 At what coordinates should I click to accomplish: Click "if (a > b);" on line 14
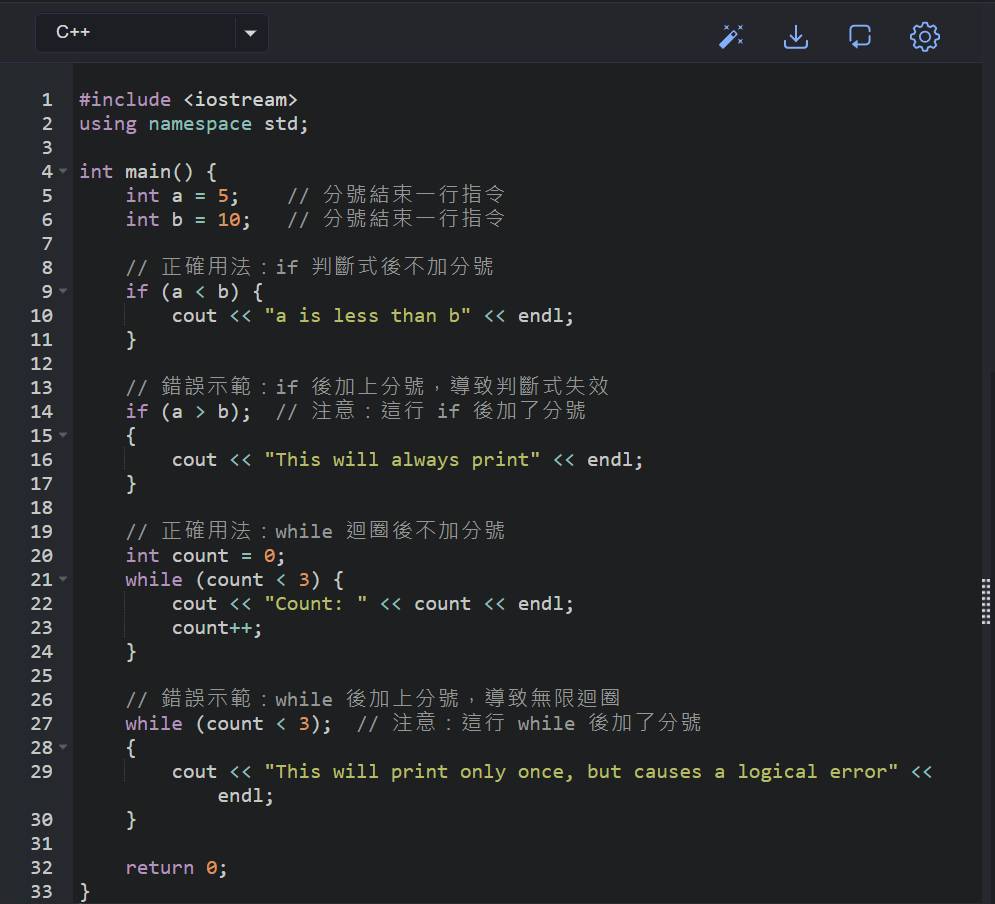click(188, 412)
